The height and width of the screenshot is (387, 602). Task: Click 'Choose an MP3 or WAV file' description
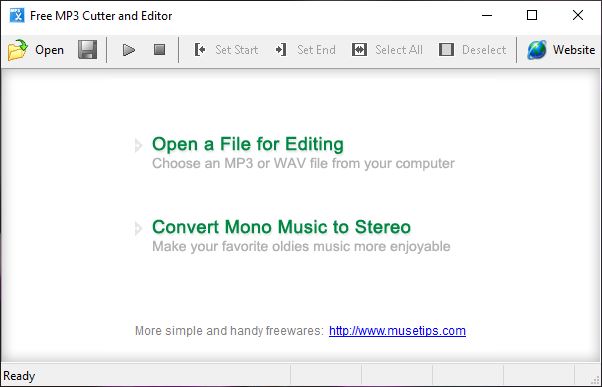303,164
